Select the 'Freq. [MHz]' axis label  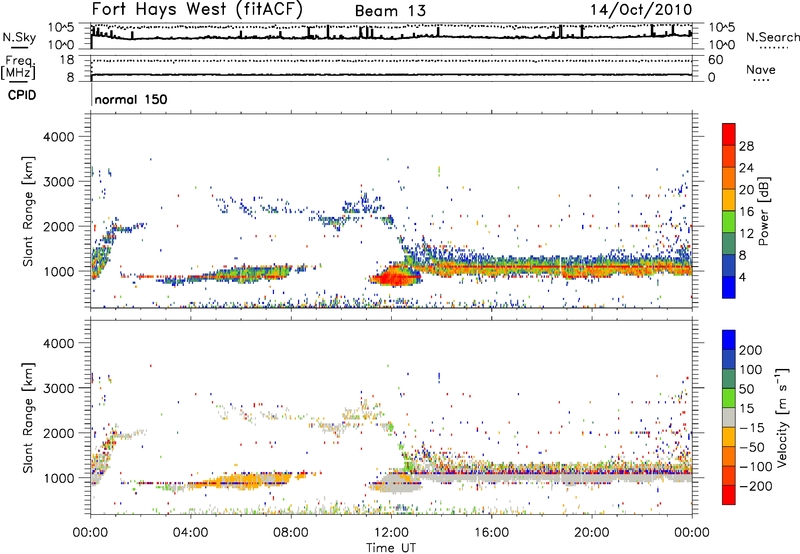click(18, 67)
